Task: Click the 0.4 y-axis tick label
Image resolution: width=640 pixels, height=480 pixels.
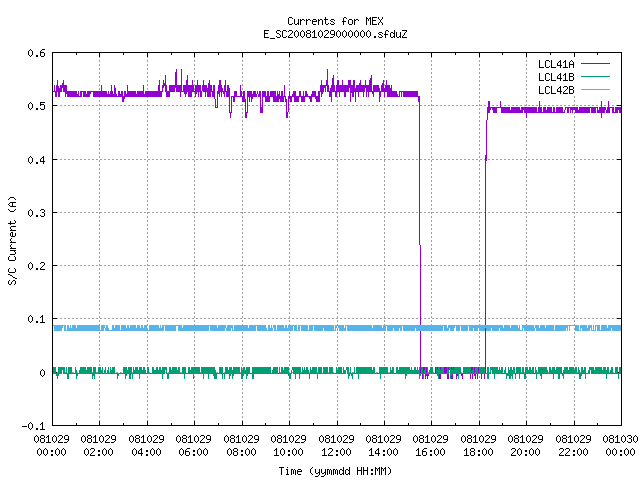Action: (x=36, y=160)
